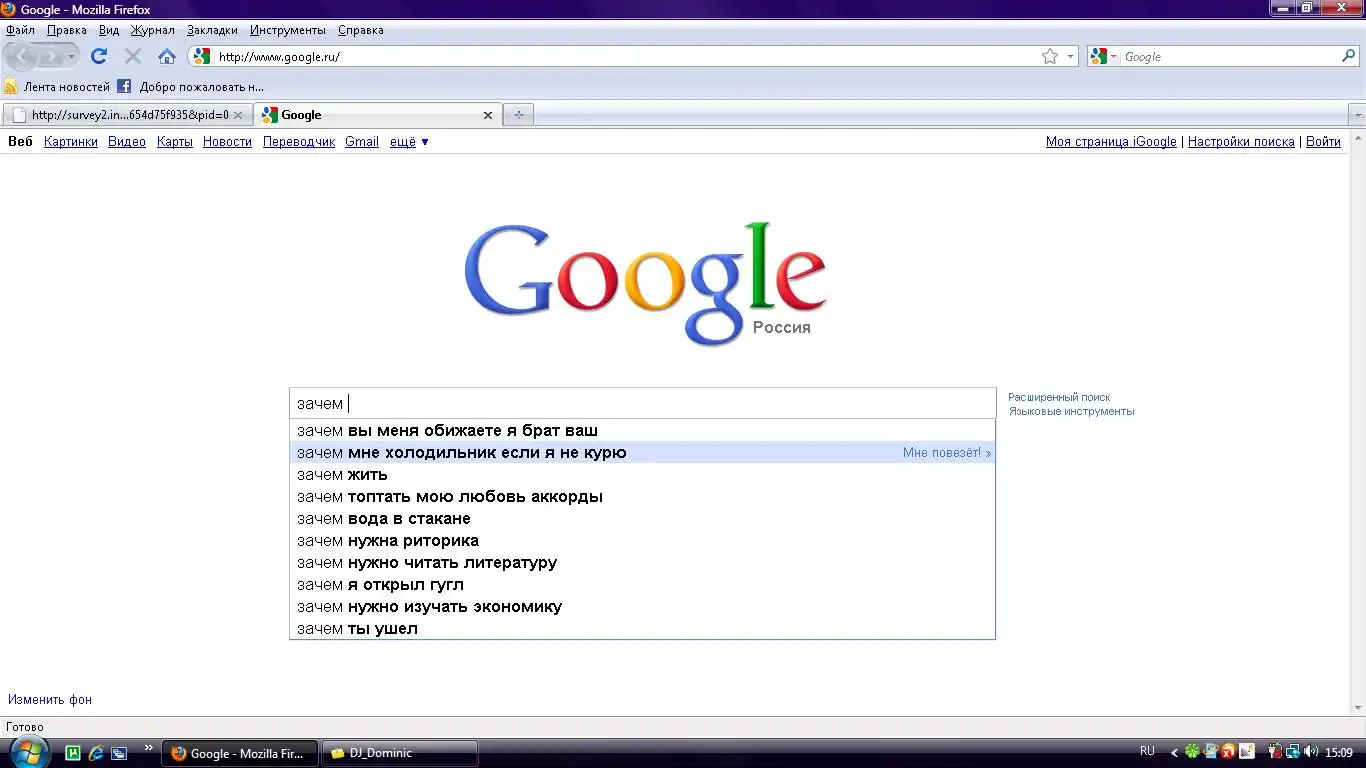This screenshot has width=1366, height=768.
Task: Close the Google tab
Action: [488, 115]
